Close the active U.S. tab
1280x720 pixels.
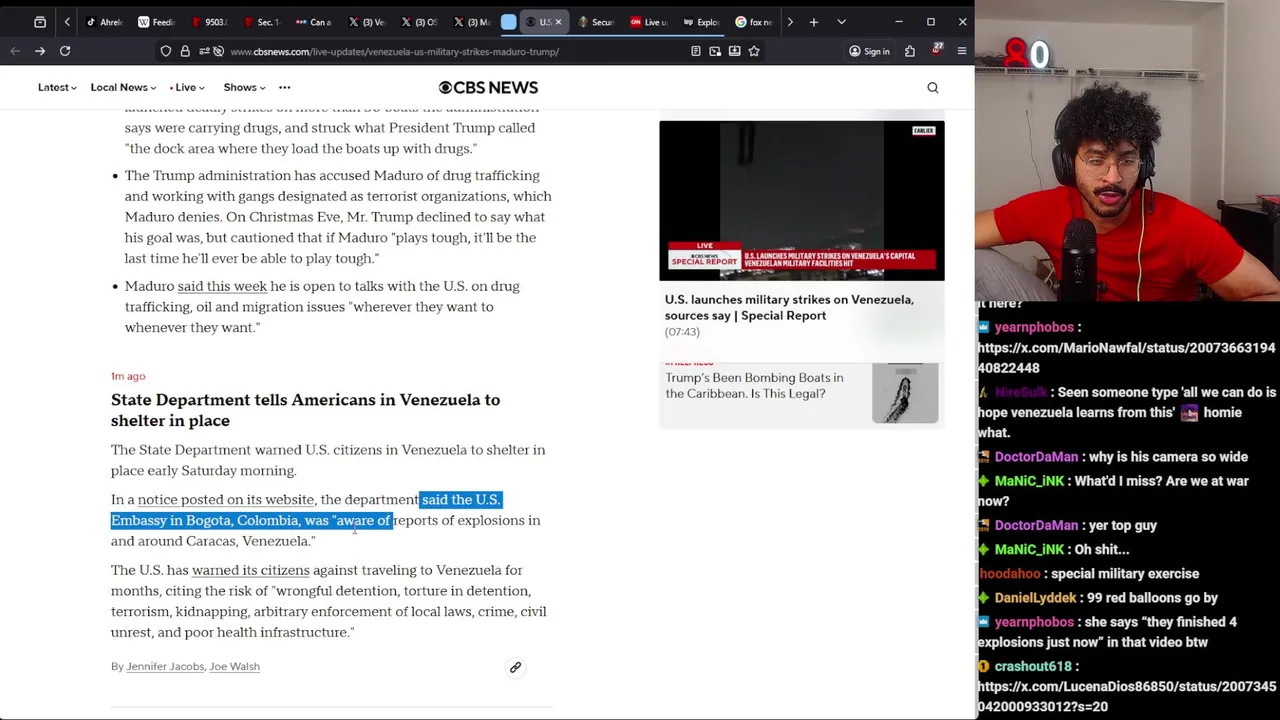558,22
